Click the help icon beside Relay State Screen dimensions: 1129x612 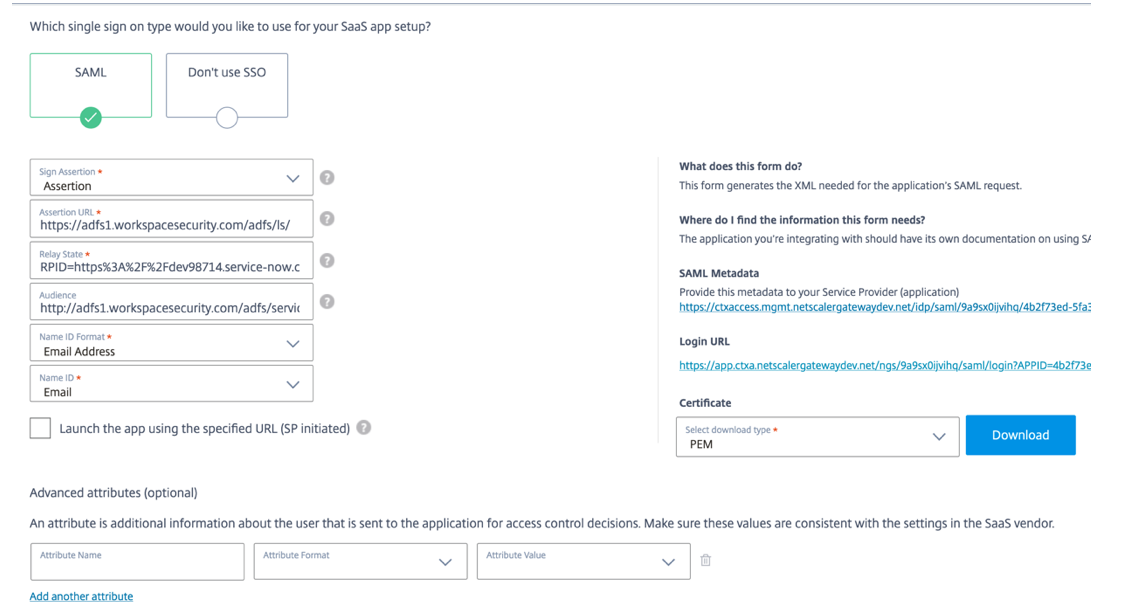click(x=327, y=261)
